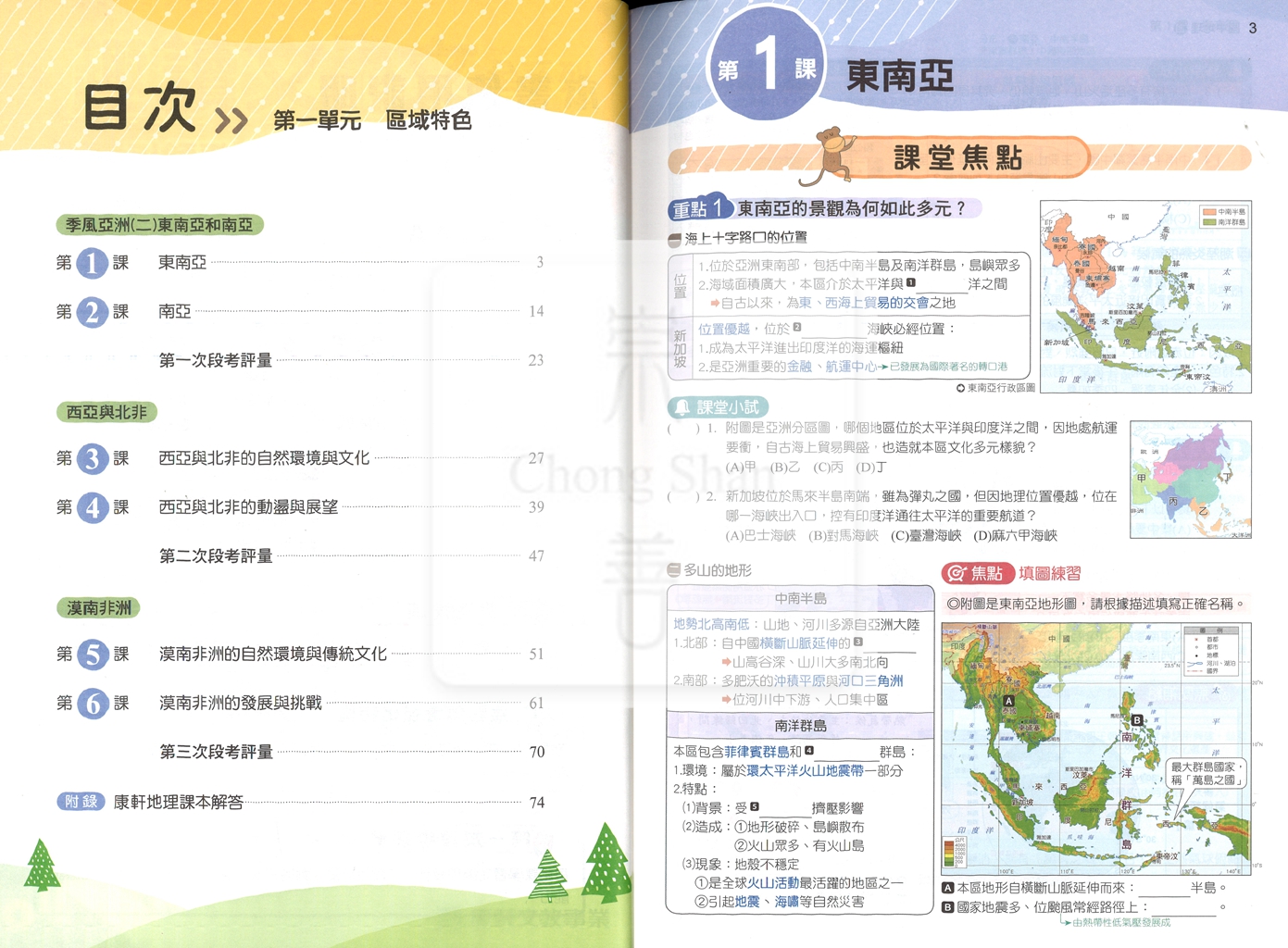Open the 第二次段考評量 entry
This screenshot has width=1288, height=948.
click(x=352, y=556)
